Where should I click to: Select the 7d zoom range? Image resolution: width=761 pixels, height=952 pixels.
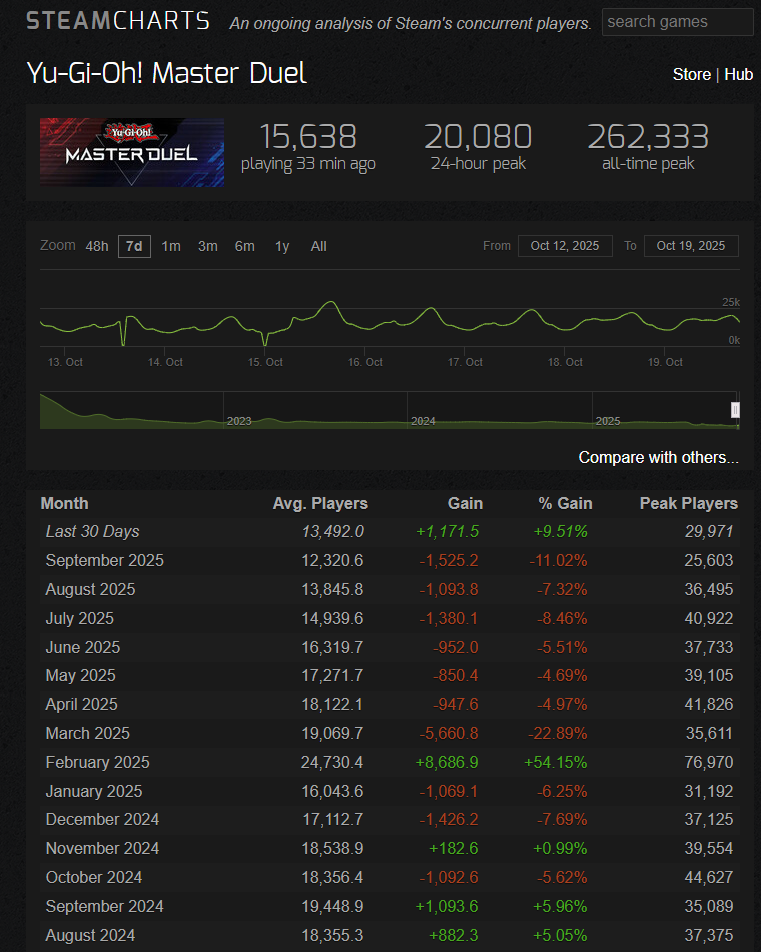click(x=134, y=246)
